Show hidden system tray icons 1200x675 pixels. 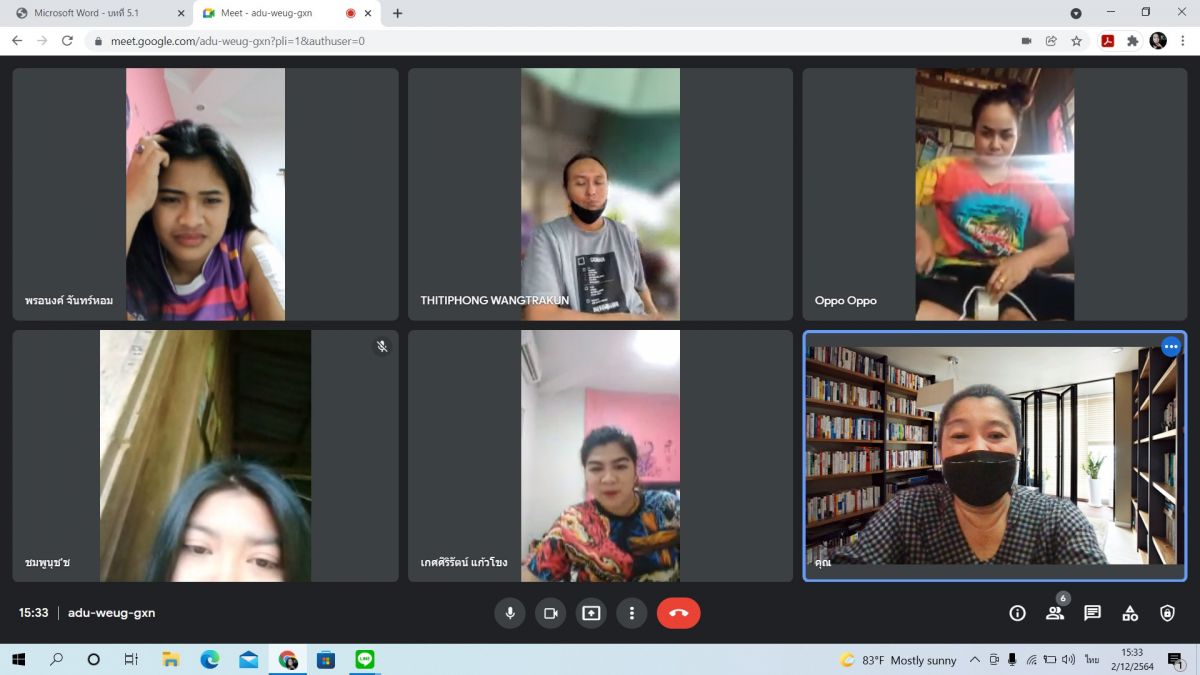coord(976,660)
